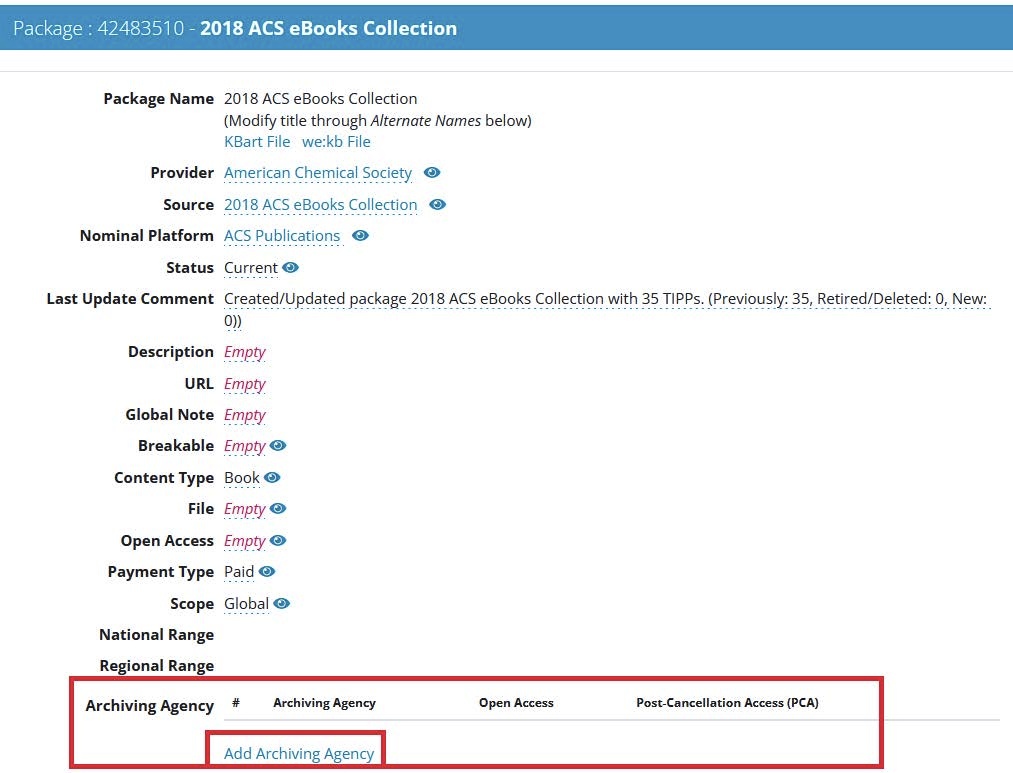Viewport: 1013px width, 773px height.
Task: Click the eye icon beside Source value
Action: point(437,205)
